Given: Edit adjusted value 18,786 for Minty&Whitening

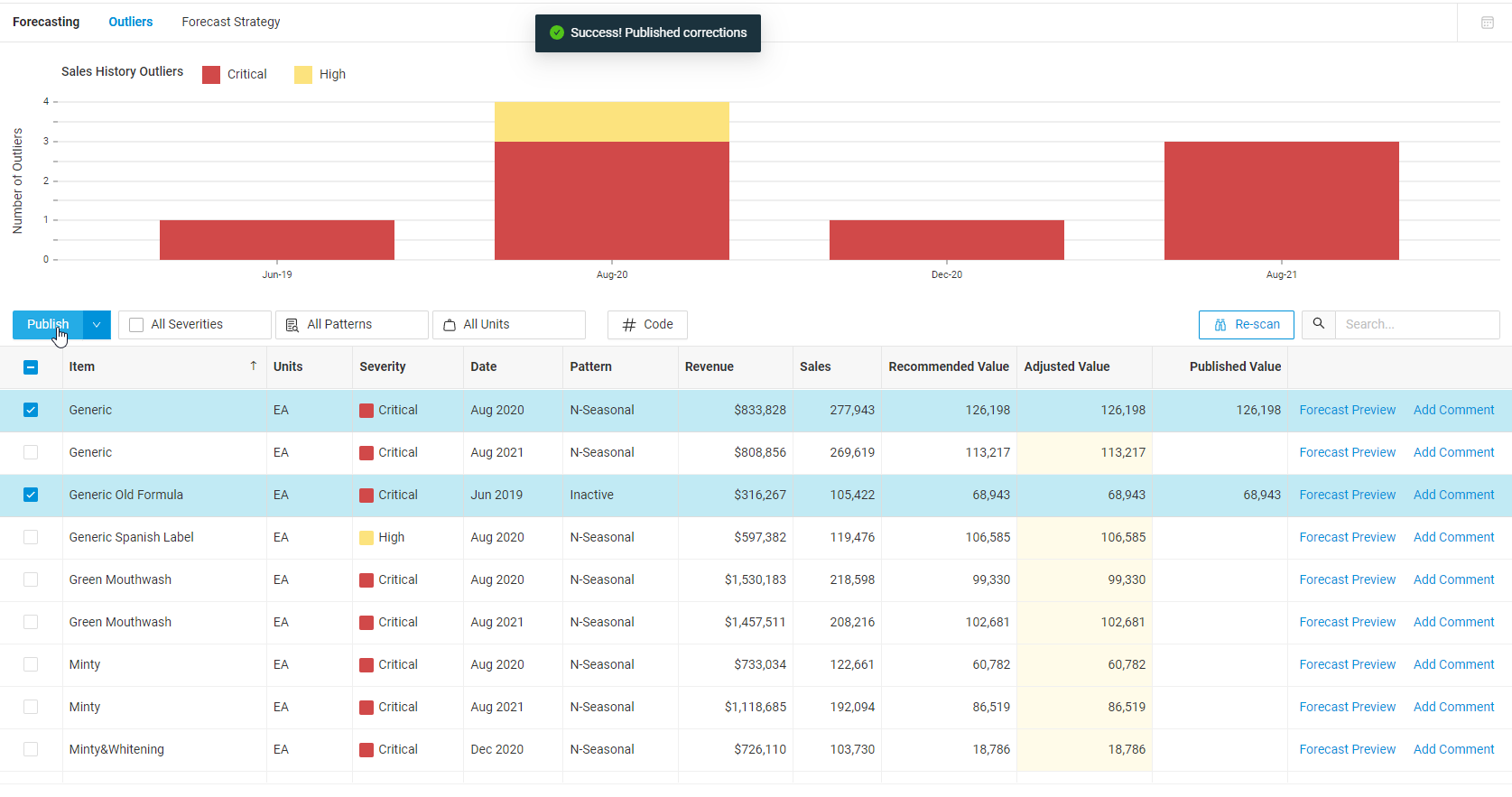Looking at the screenshot, I should tap(1085, 749).
